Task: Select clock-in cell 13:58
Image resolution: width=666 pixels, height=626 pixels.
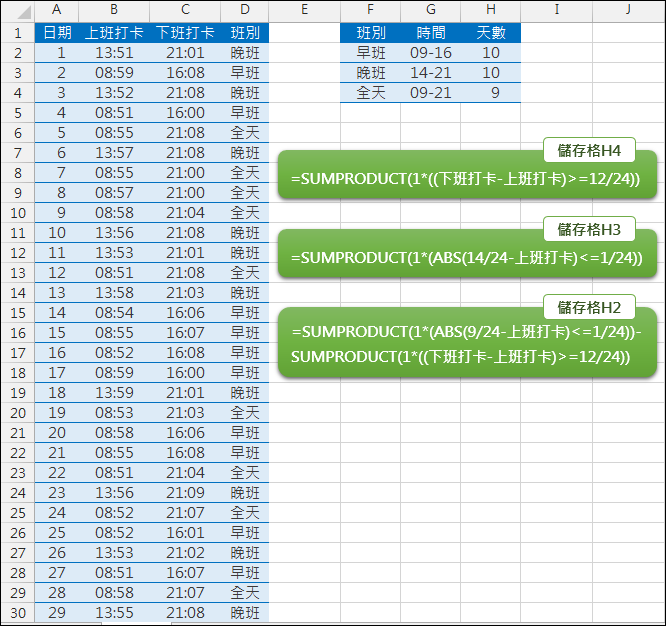Action: [x=114, y=293]
